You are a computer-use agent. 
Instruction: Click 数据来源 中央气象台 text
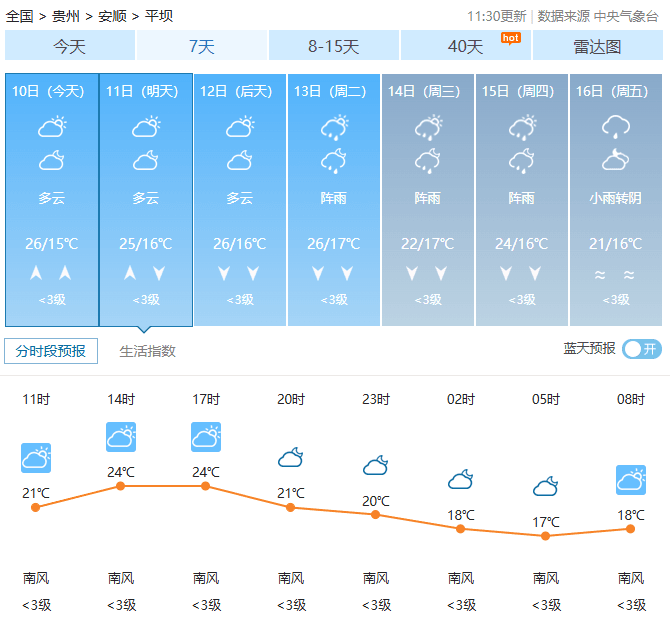tap(598, 16)
